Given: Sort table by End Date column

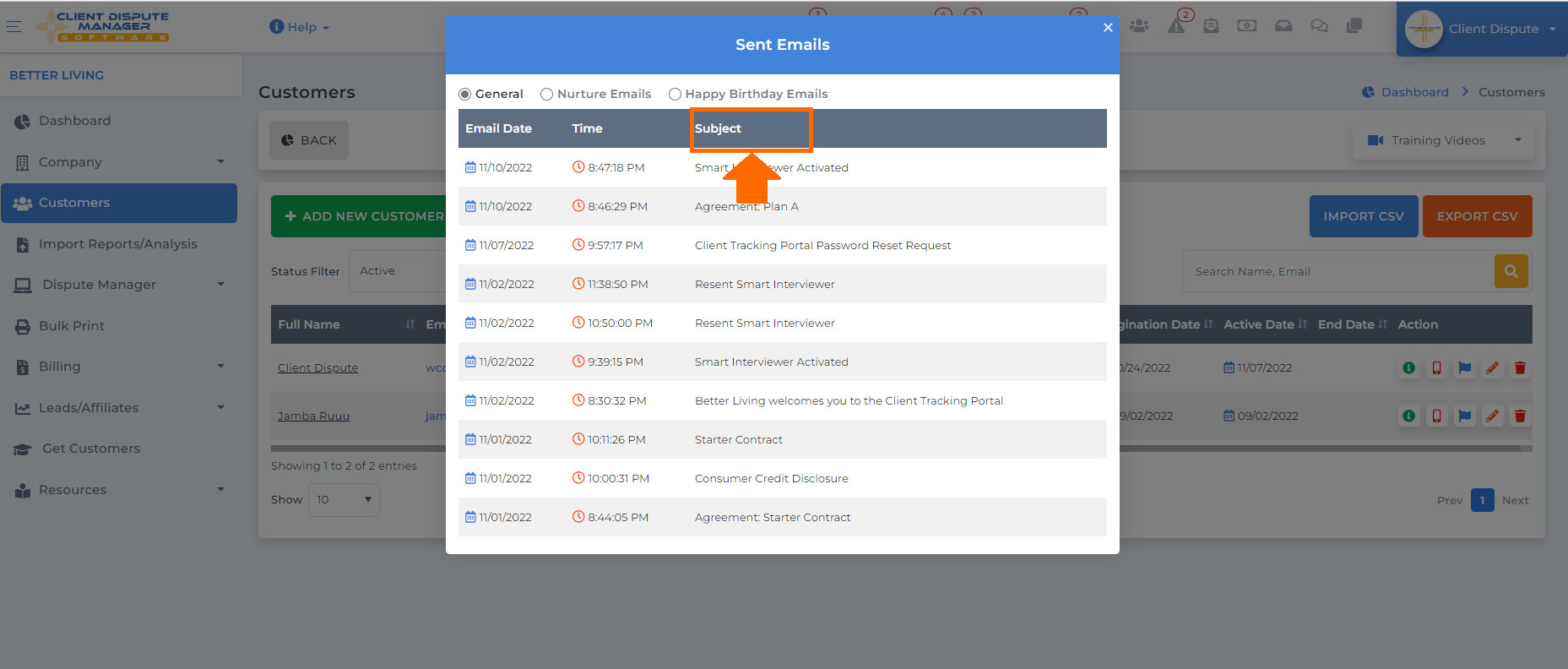Looking at the screenshot, I should [1353, 324].
